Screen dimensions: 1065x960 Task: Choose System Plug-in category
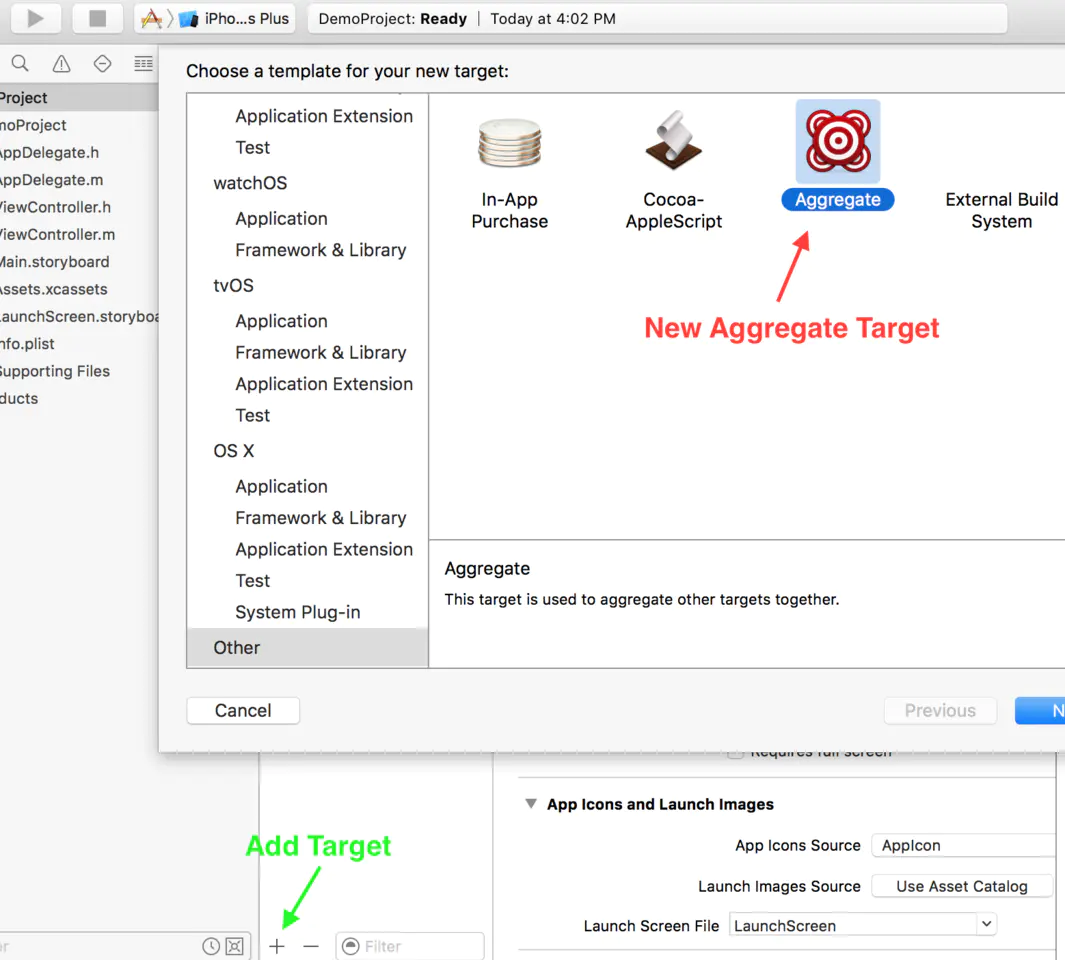click(297, 612)
